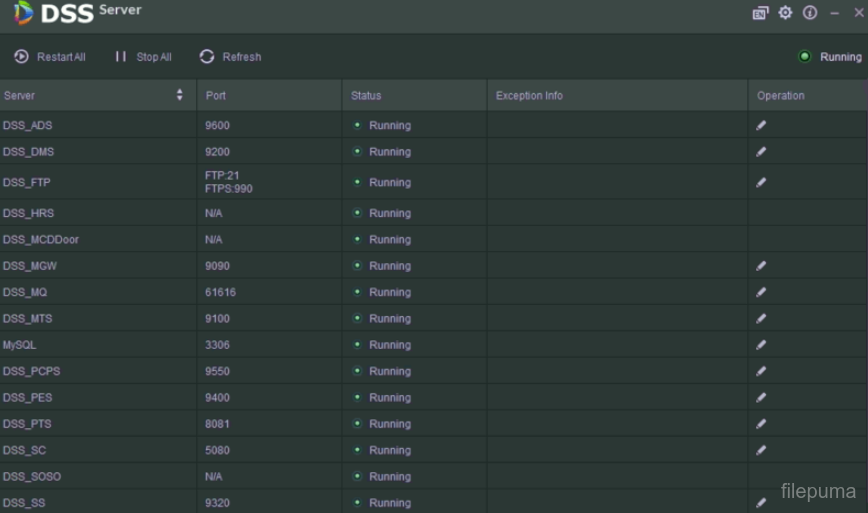This screenshot has height=513, width=868.
Task: Click the edit icon for DSS_PTS
Action: [x=761, y=424]
